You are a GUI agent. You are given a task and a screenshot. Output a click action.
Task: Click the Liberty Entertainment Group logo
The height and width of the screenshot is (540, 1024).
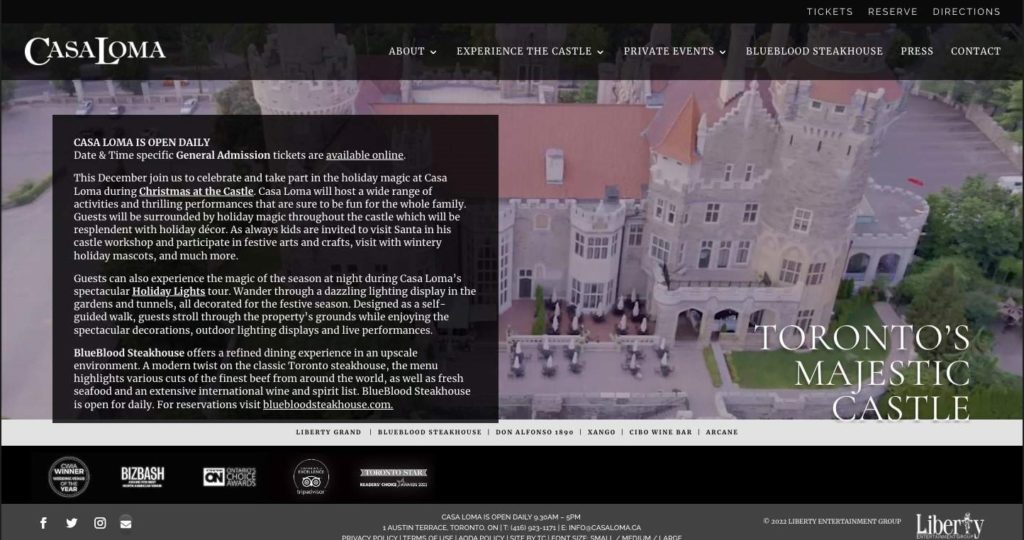pos(950,526)
